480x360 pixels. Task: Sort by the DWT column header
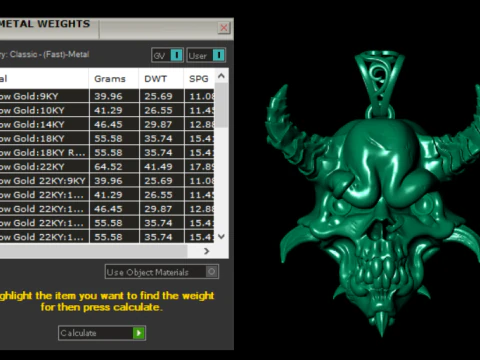pos(161,79)
